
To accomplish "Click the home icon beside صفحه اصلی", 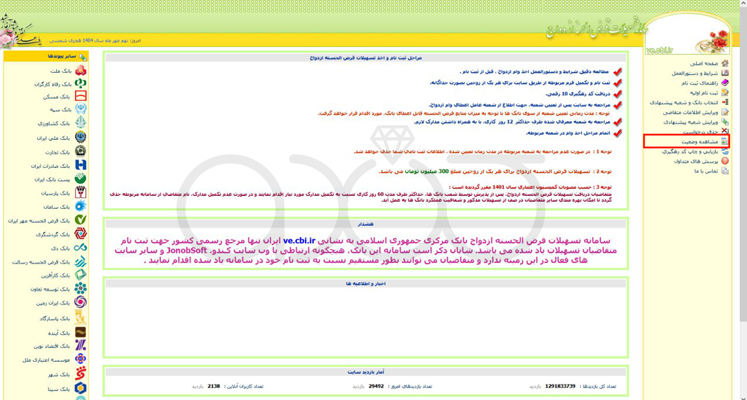I will 725,63.
